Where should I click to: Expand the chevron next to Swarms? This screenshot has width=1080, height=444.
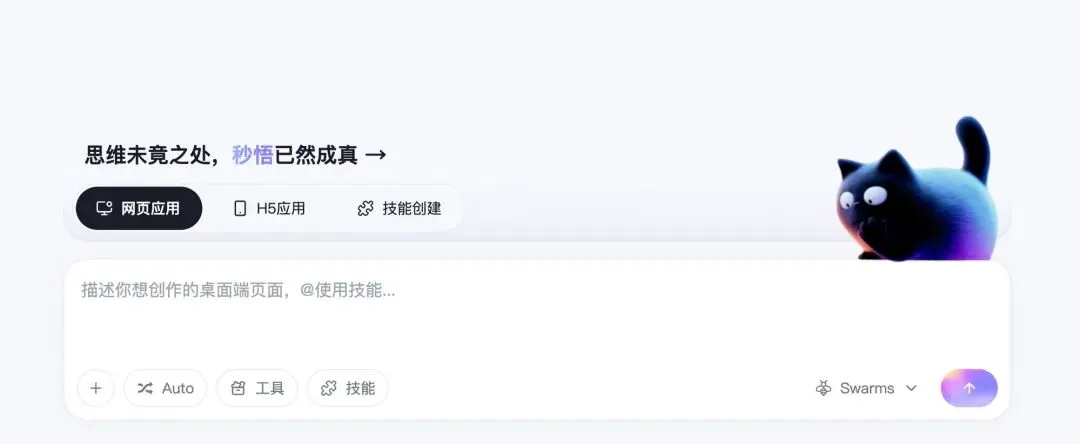coord(911,388)
